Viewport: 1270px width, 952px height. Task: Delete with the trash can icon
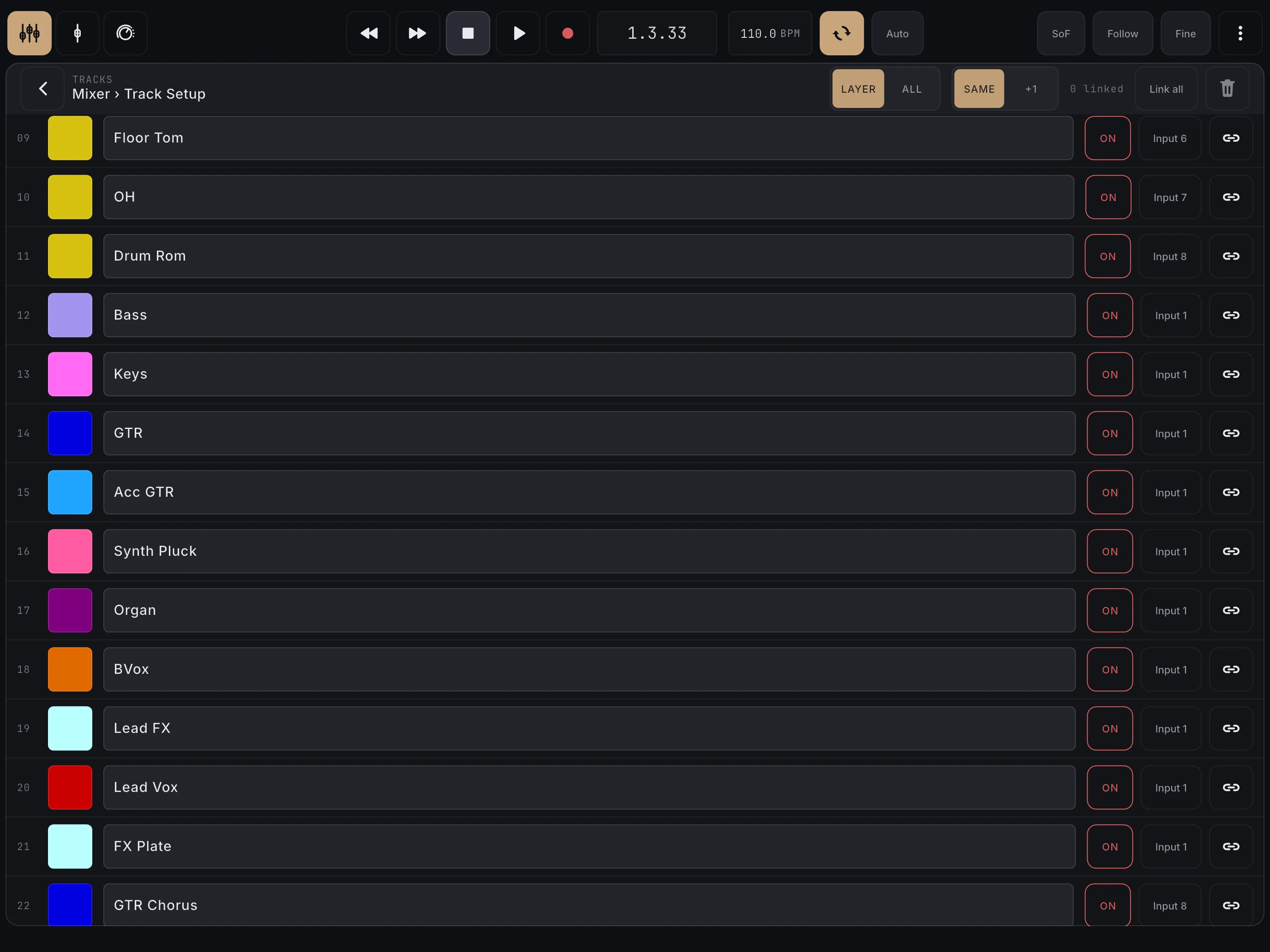tap(1228, 89)
